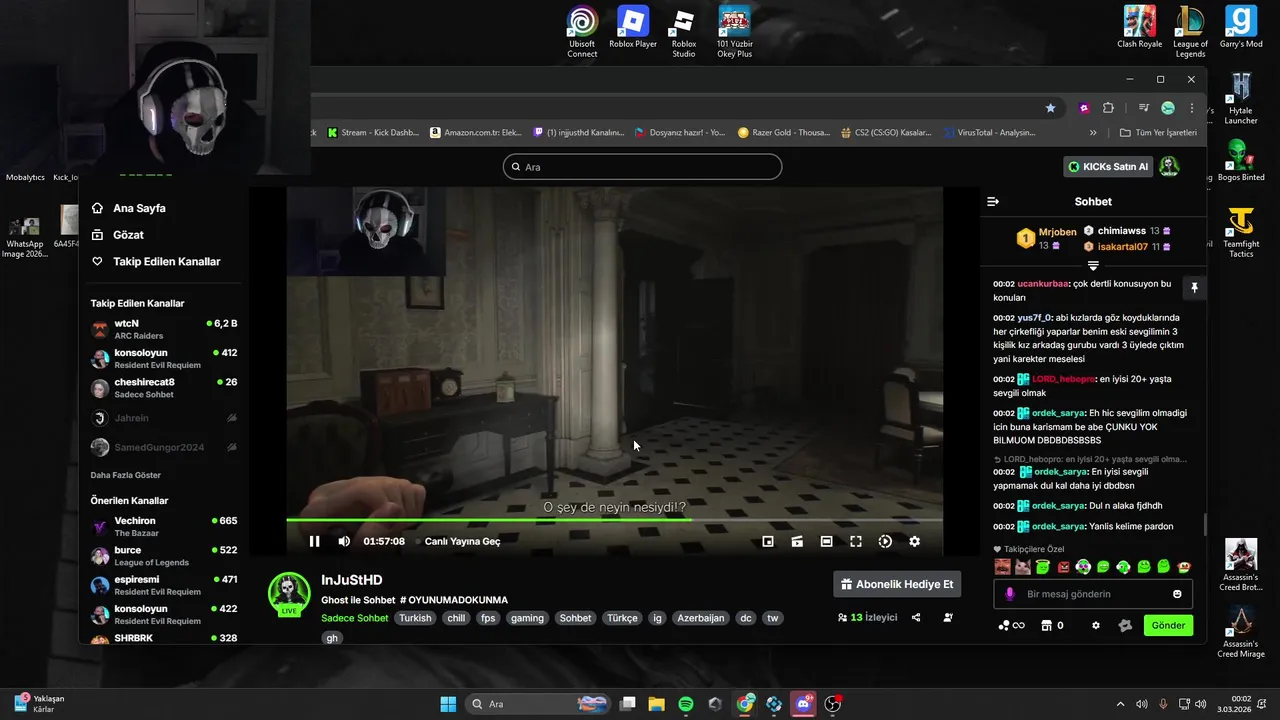Click the channel points infinity icon
1280x720 pixels.
coord(1011,625)
